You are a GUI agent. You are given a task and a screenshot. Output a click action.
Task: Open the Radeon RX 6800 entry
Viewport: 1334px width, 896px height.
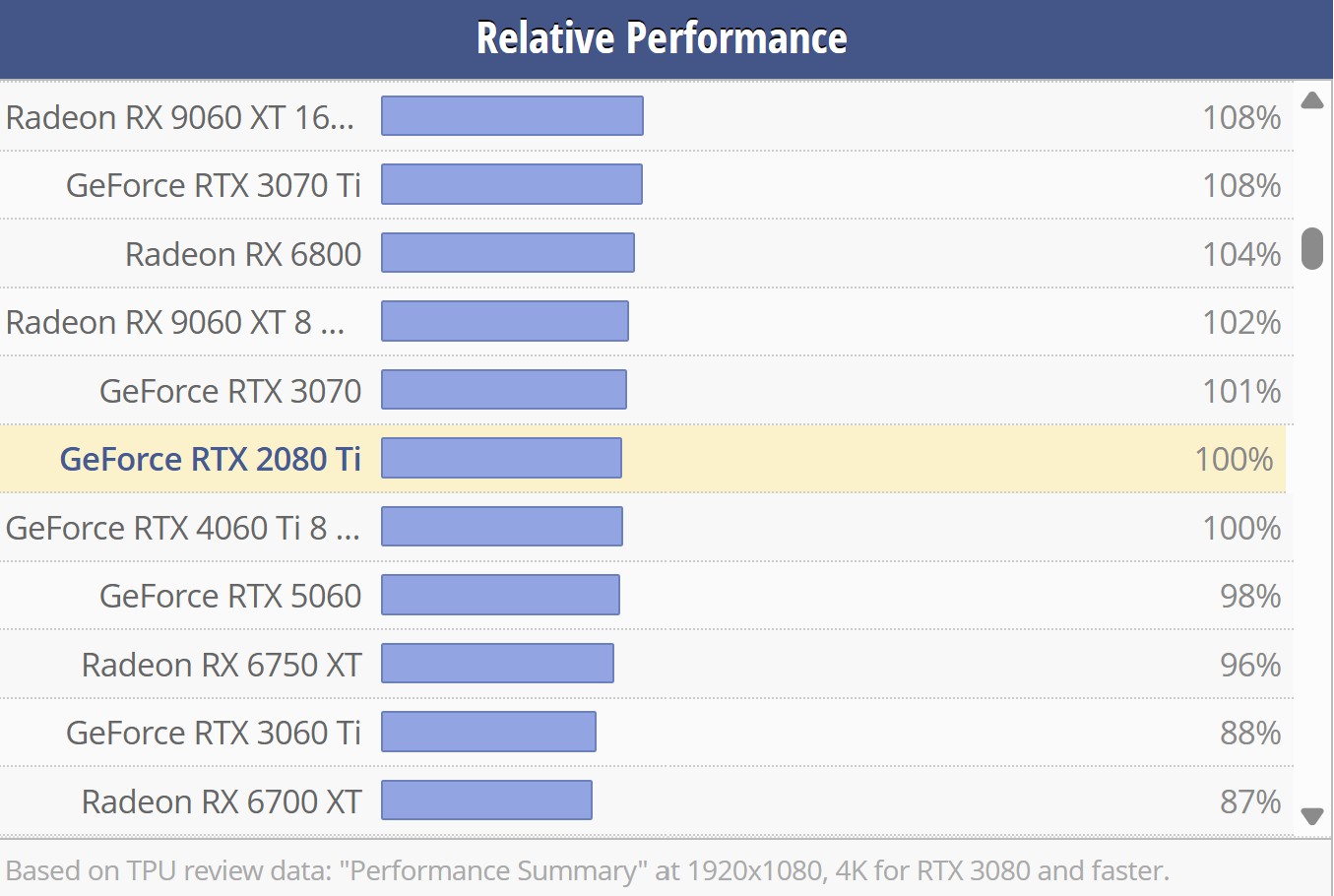pos(243,254)
